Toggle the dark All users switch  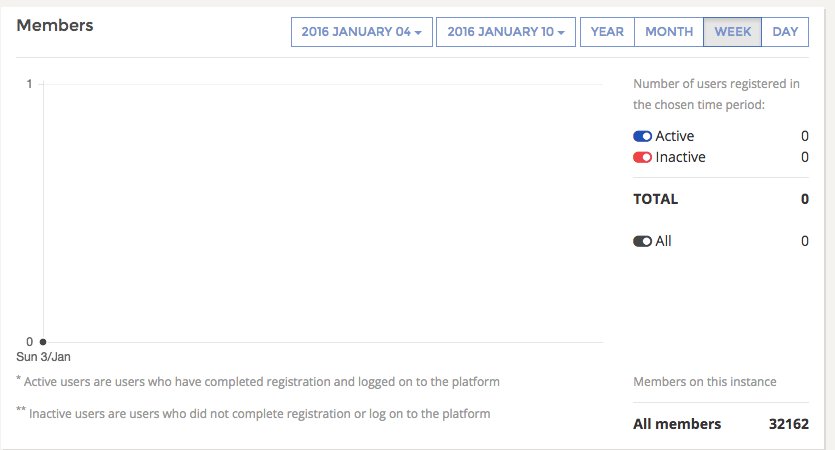(x=642, y=241)
